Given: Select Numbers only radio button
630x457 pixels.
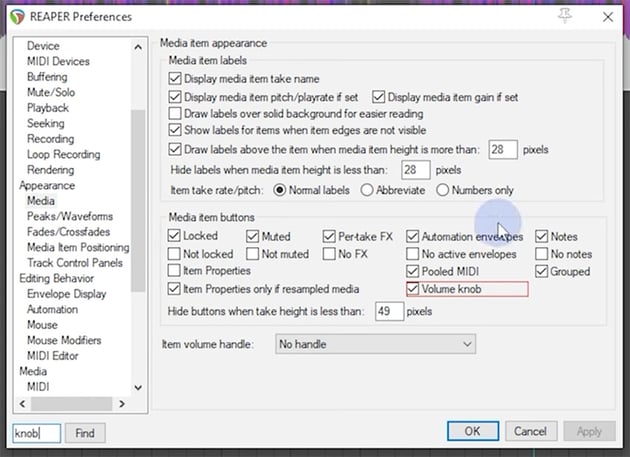Looking at the screenshot, I should click(442, 190).
